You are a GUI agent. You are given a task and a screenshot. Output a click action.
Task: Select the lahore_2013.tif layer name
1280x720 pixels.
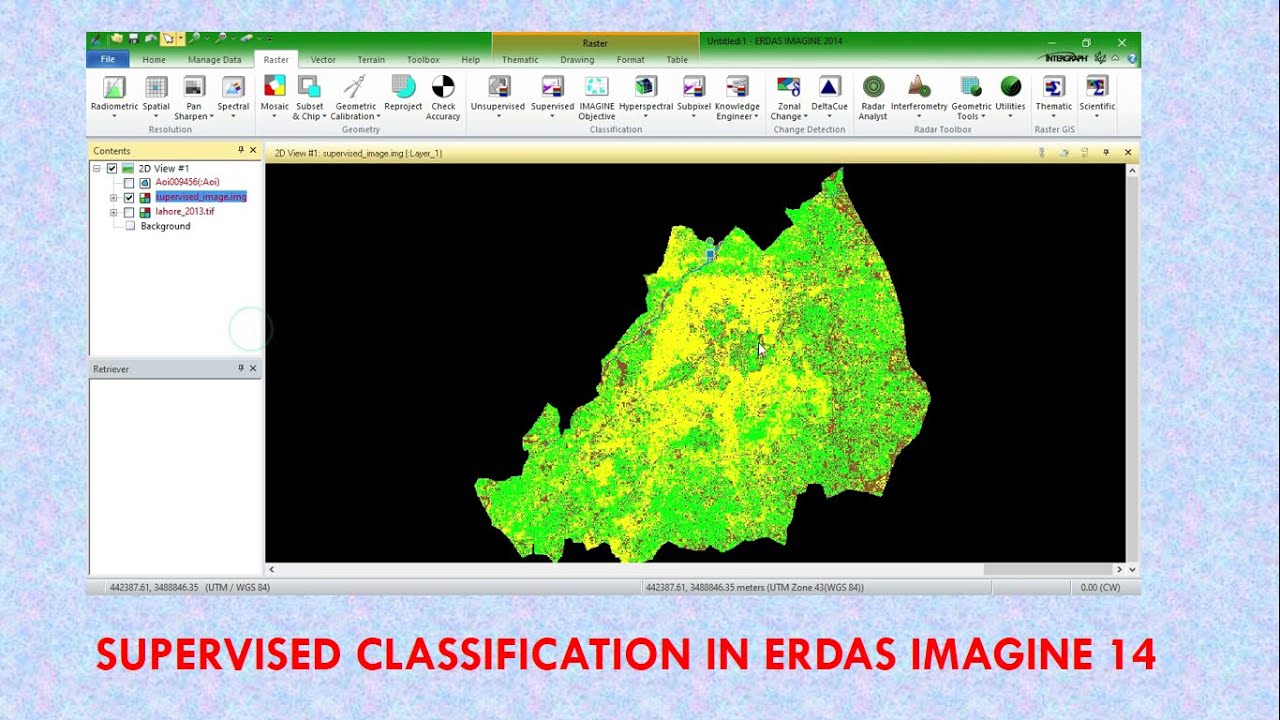pyautogui.click(x=184, y=212)
